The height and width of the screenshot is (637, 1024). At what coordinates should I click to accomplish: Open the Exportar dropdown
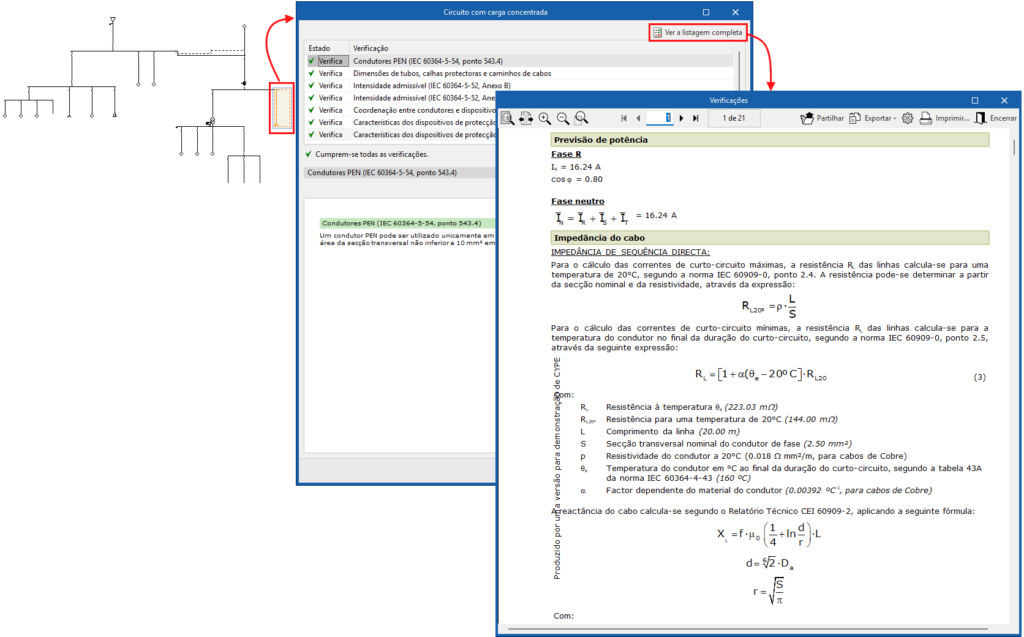click(872, 118)
